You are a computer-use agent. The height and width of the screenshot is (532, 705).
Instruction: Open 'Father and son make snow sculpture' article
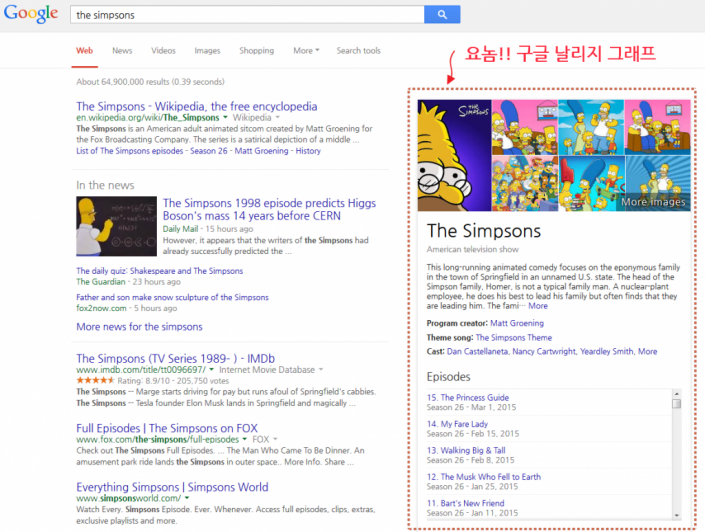[x=172, y=297]
